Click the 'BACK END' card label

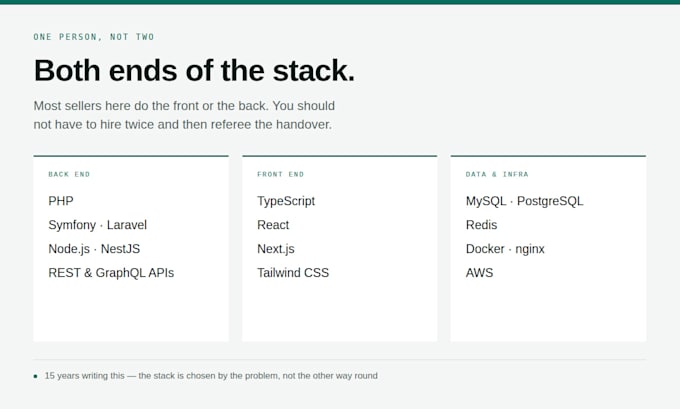tap(69, 174)
